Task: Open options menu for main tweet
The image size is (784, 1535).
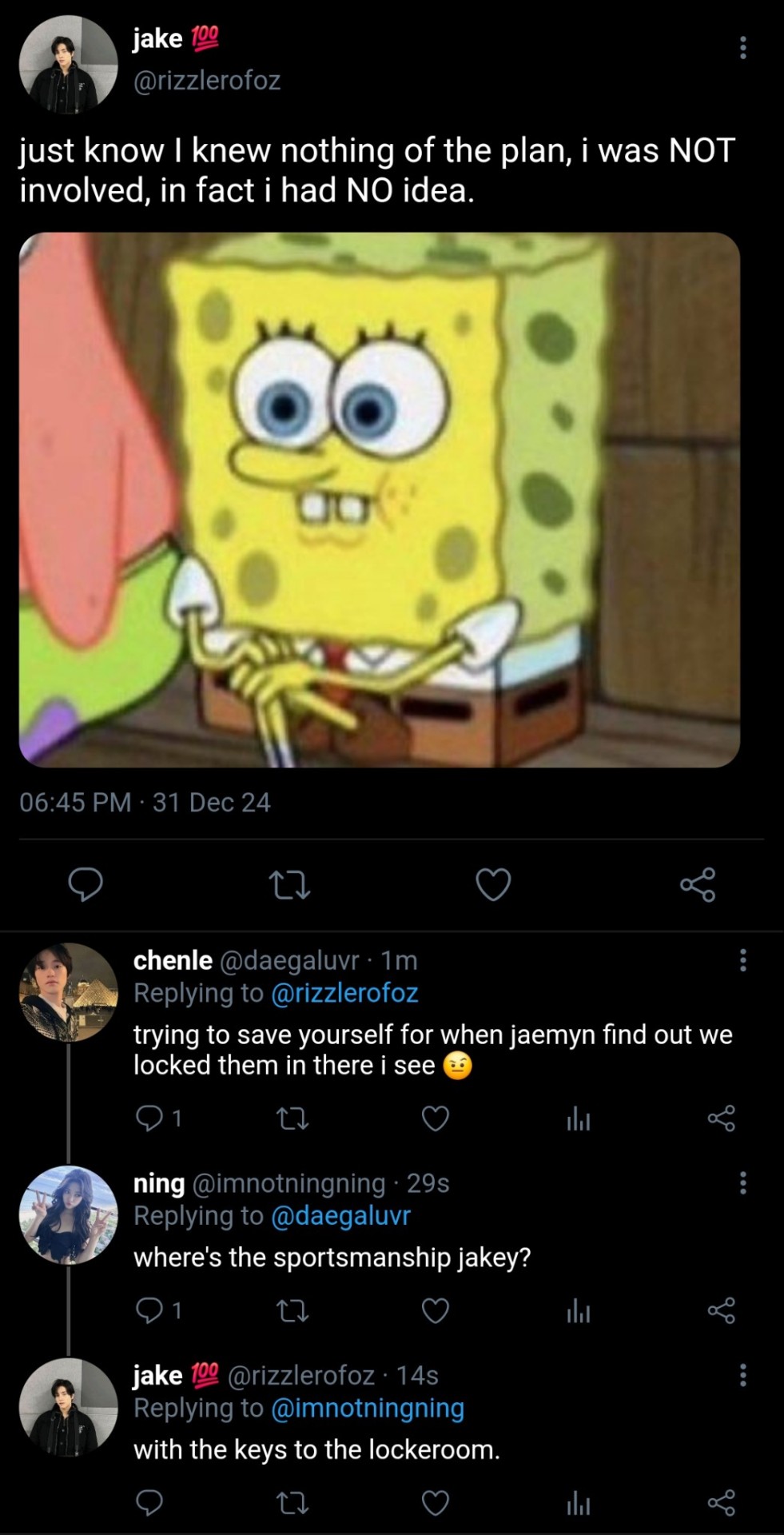Action: tap(743, 48)
